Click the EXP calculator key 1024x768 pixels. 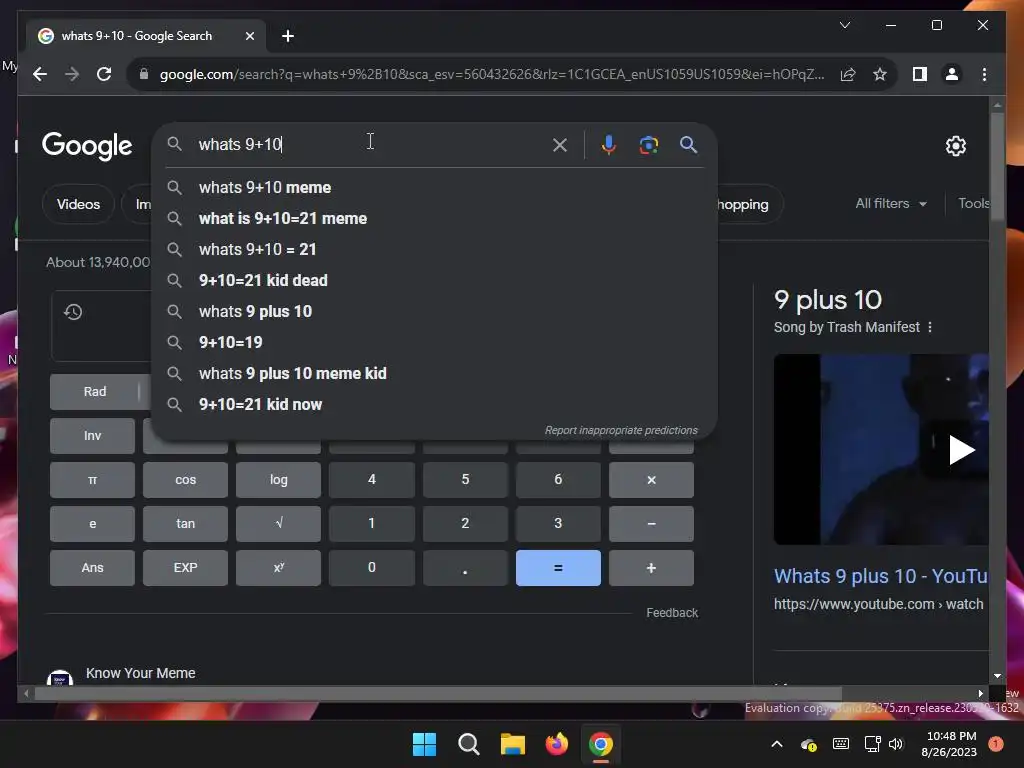tap(185, 568)
